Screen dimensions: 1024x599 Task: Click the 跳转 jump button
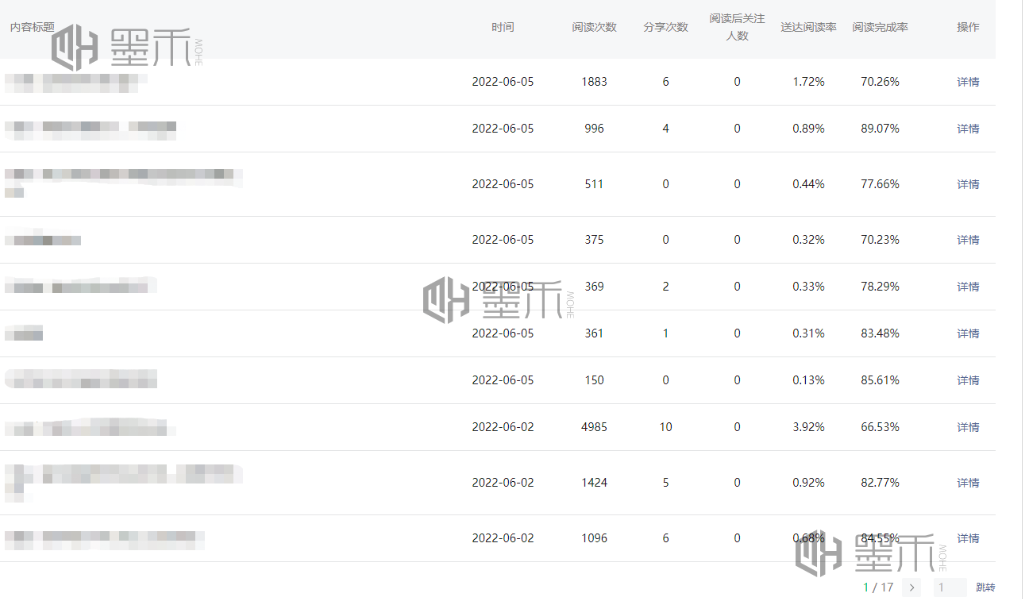985,588
